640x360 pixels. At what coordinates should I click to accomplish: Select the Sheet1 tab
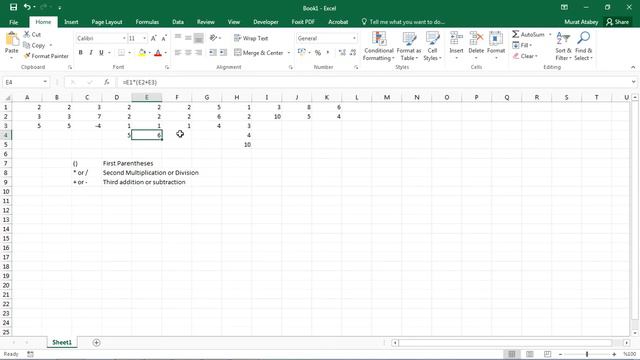click(62, 342)
